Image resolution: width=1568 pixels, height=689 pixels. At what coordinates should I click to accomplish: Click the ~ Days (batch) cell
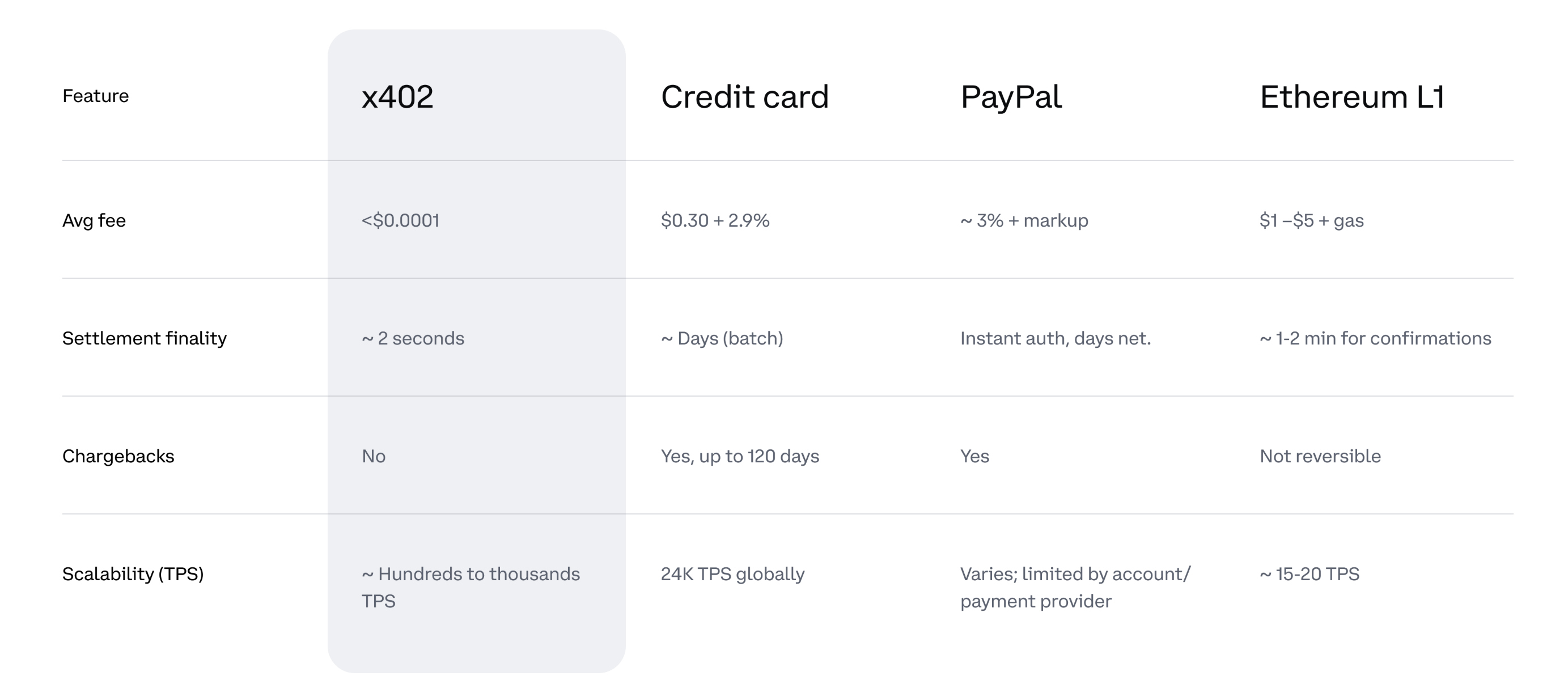point(722,338)
